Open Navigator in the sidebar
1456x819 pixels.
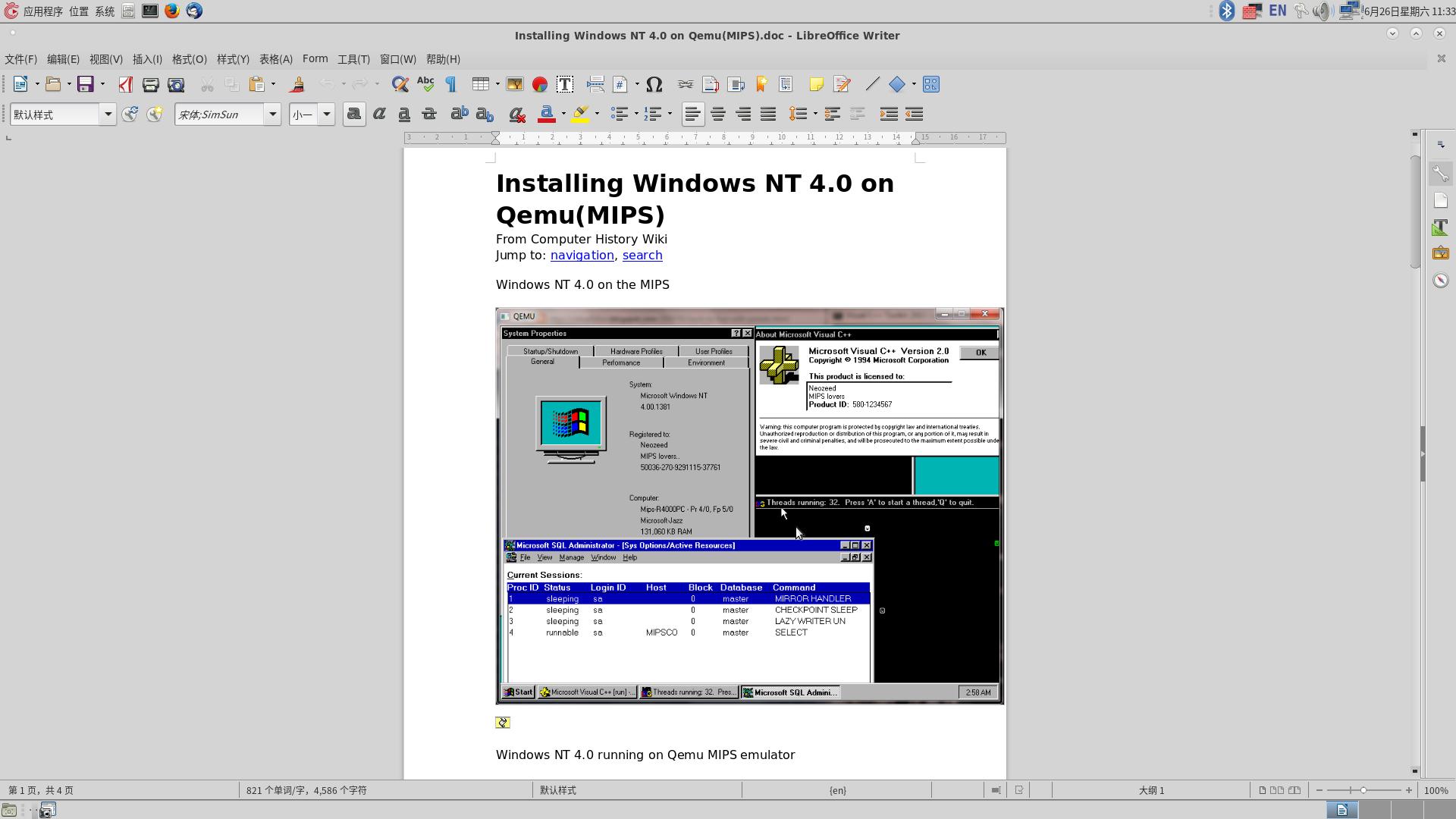[1440, 281]
